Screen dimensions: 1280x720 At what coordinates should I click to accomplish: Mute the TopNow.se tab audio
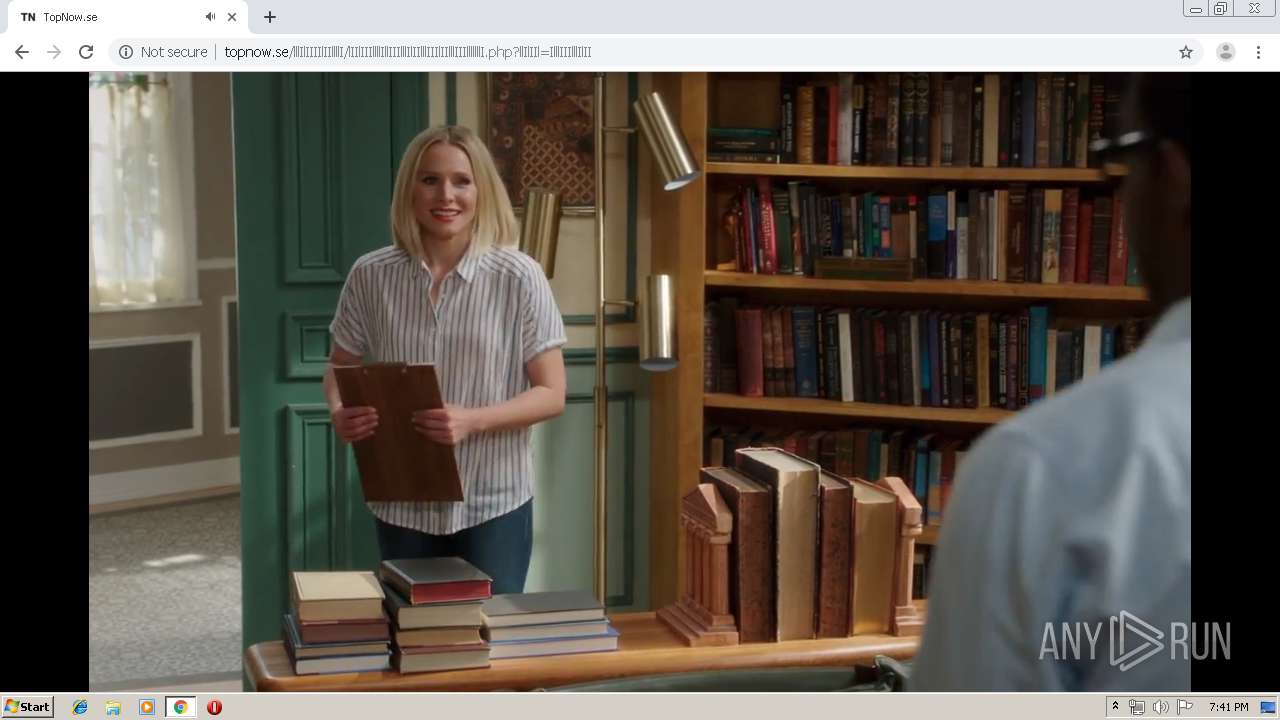[210, 17]
